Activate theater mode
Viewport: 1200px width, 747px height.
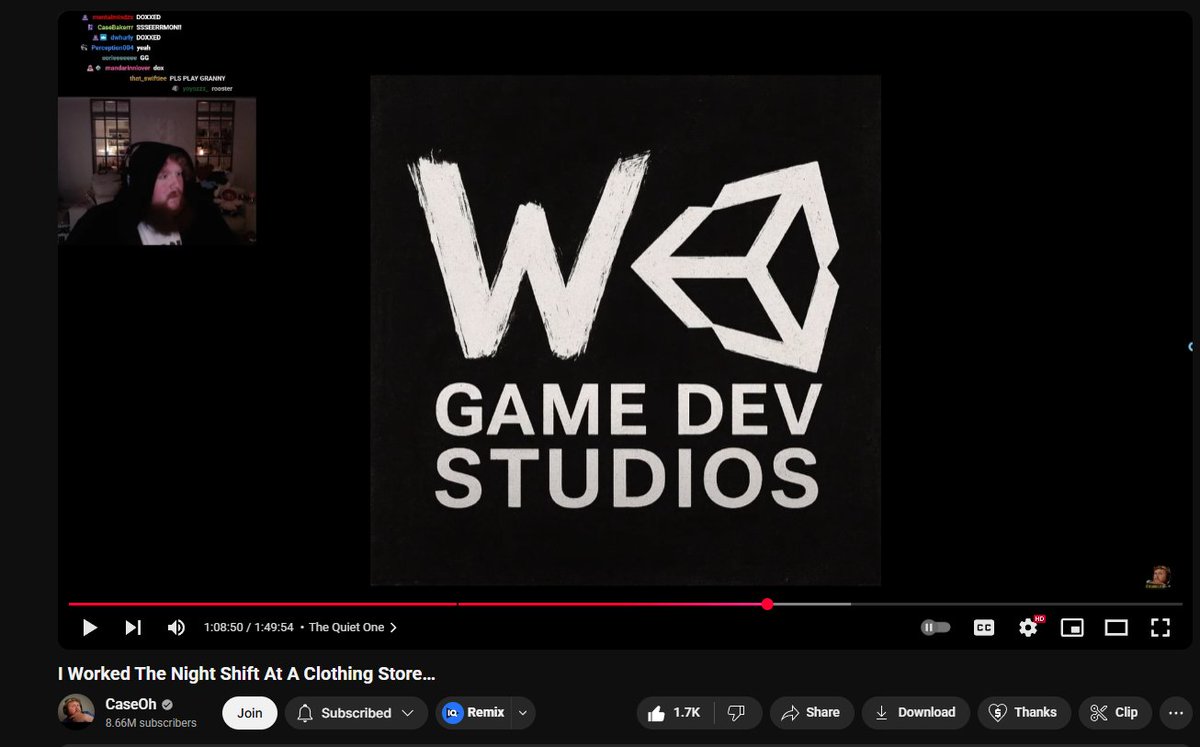1116,627
